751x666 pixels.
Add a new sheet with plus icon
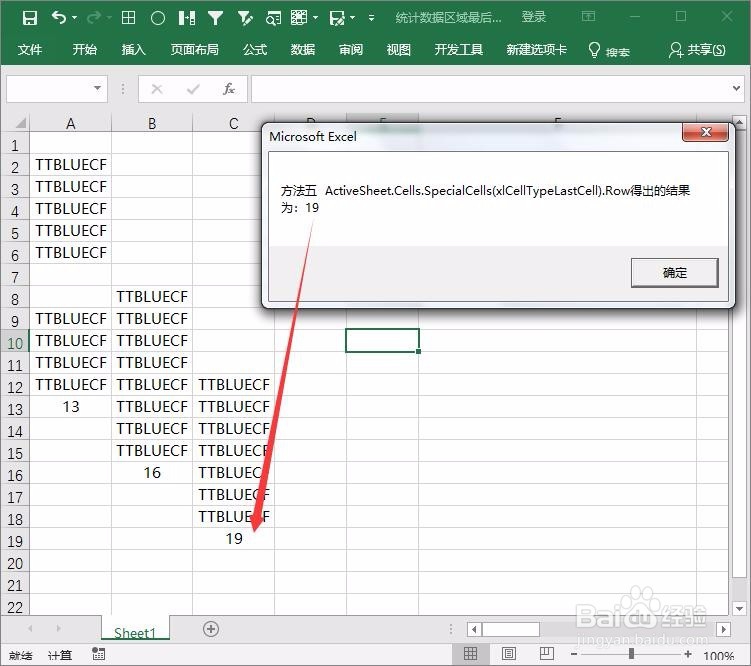tap(211, 629)
